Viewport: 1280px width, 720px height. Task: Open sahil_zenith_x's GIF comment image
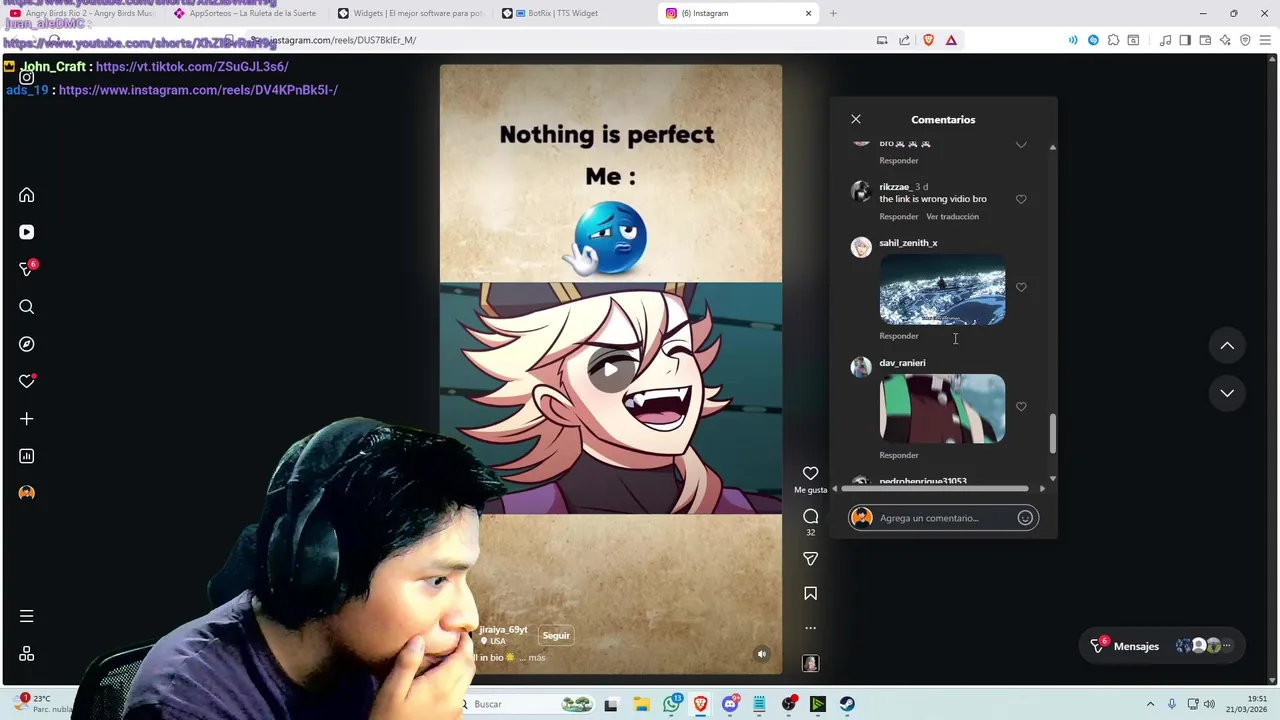click(x=942, y=289)
